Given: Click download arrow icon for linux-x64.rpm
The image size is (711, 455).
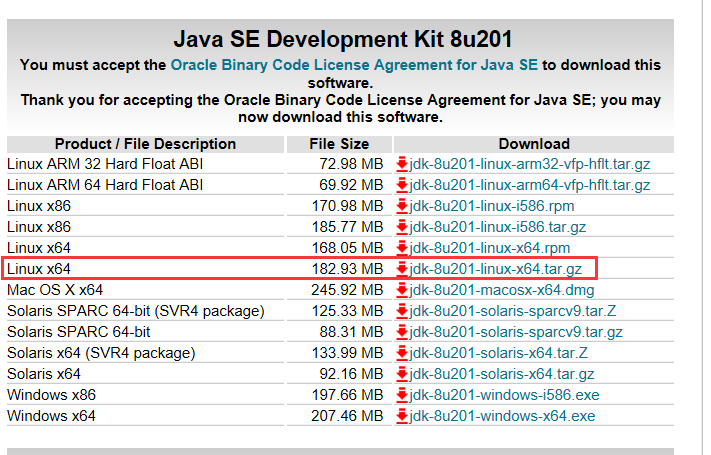Looking at the screenshot, I should click(402, 248).
